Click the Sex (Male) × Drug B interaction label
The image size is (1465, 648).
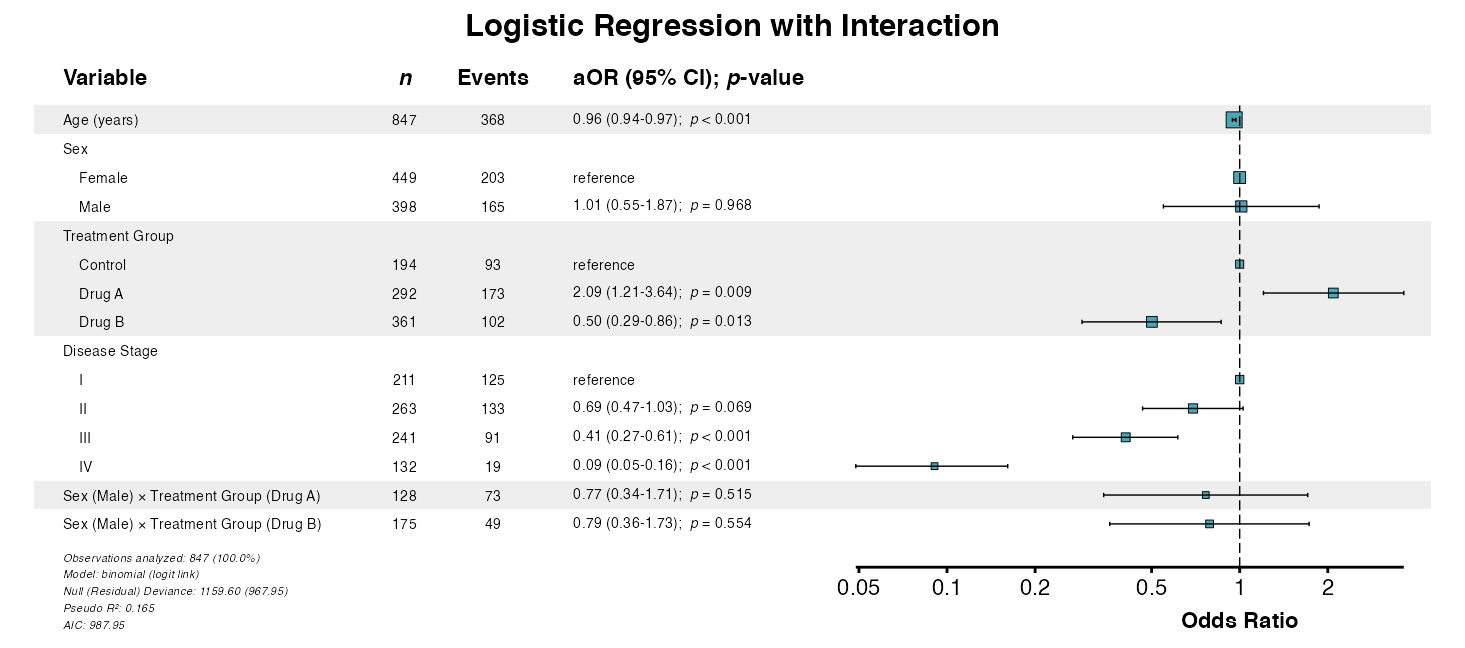[x=192, y=524]
